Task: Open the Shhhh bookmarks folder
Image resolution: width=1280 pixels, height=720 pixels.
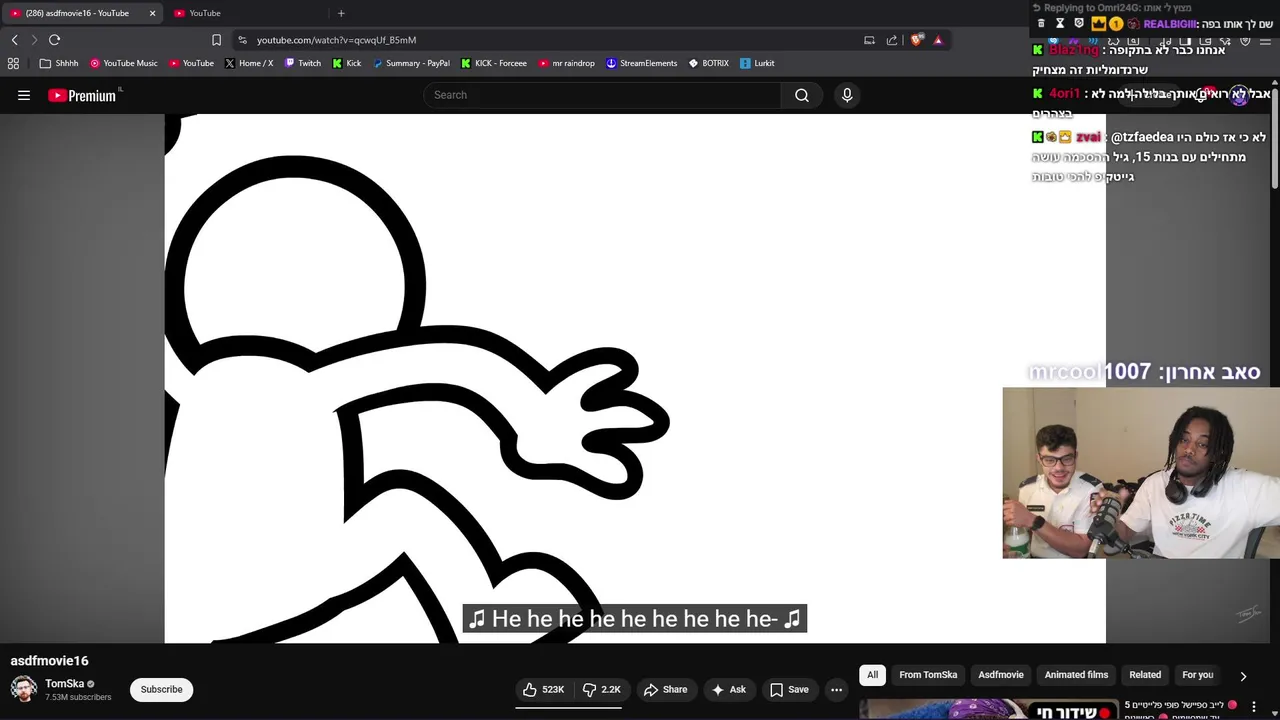Action: pos(59,63)
